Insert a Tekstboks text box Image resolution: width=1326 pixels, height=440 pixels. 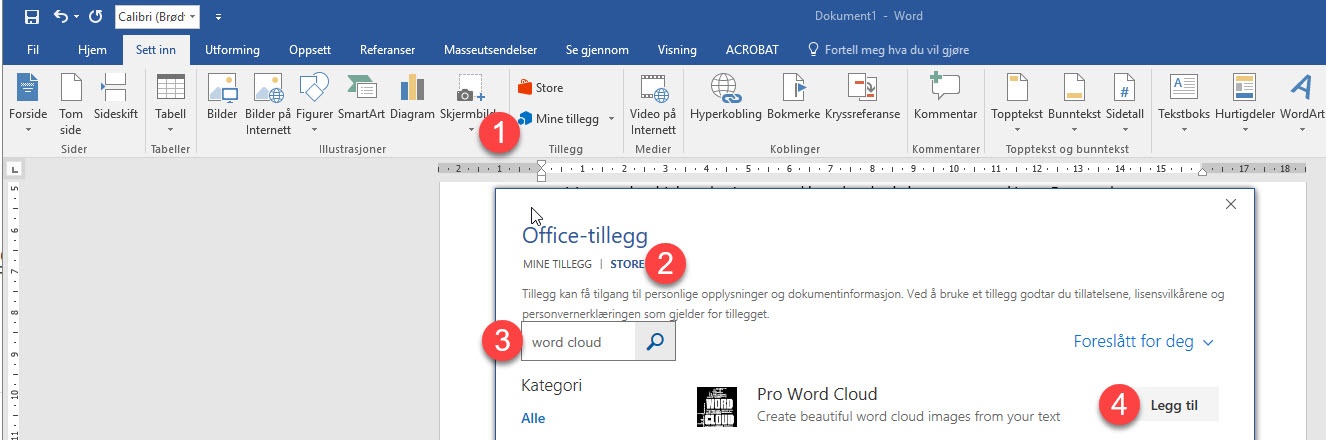[x=1184, y=104]
